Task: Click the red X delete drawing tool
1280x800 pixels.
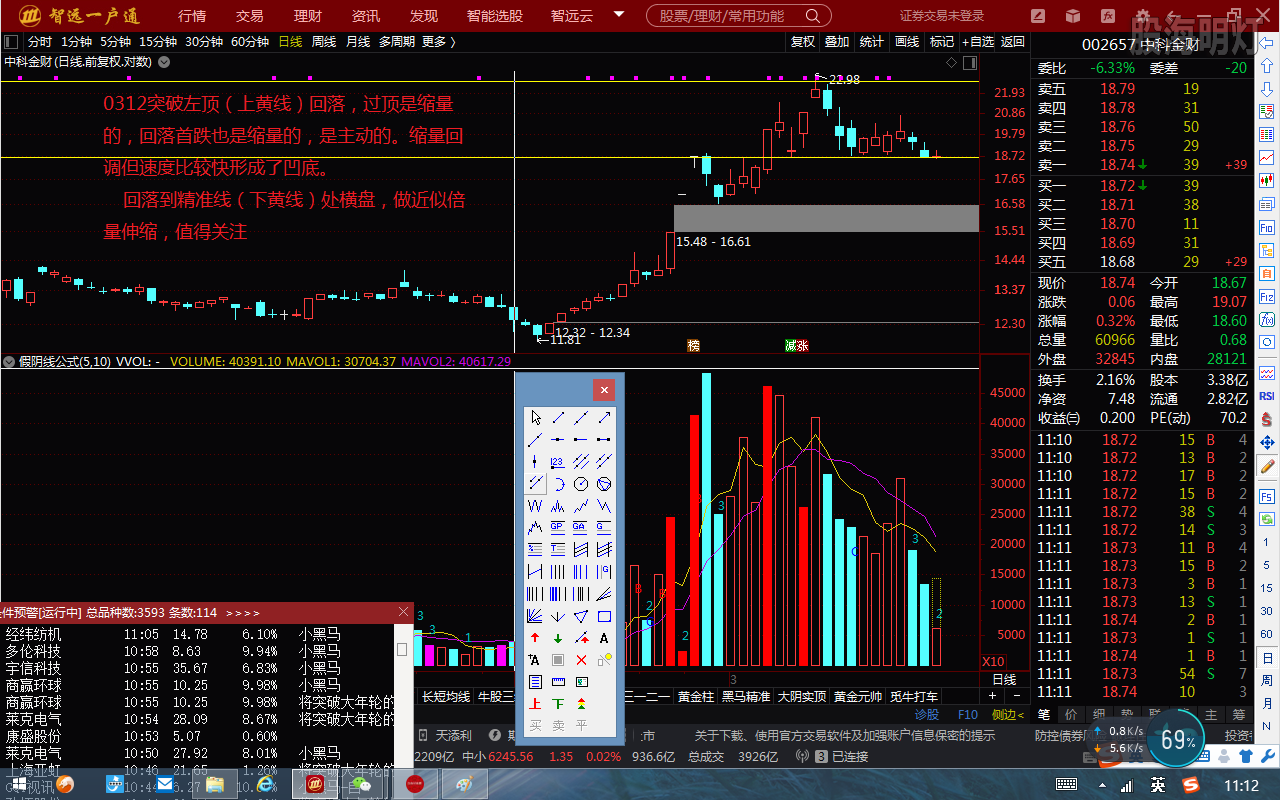Action: pyautogui.click(x=581, y=660)
